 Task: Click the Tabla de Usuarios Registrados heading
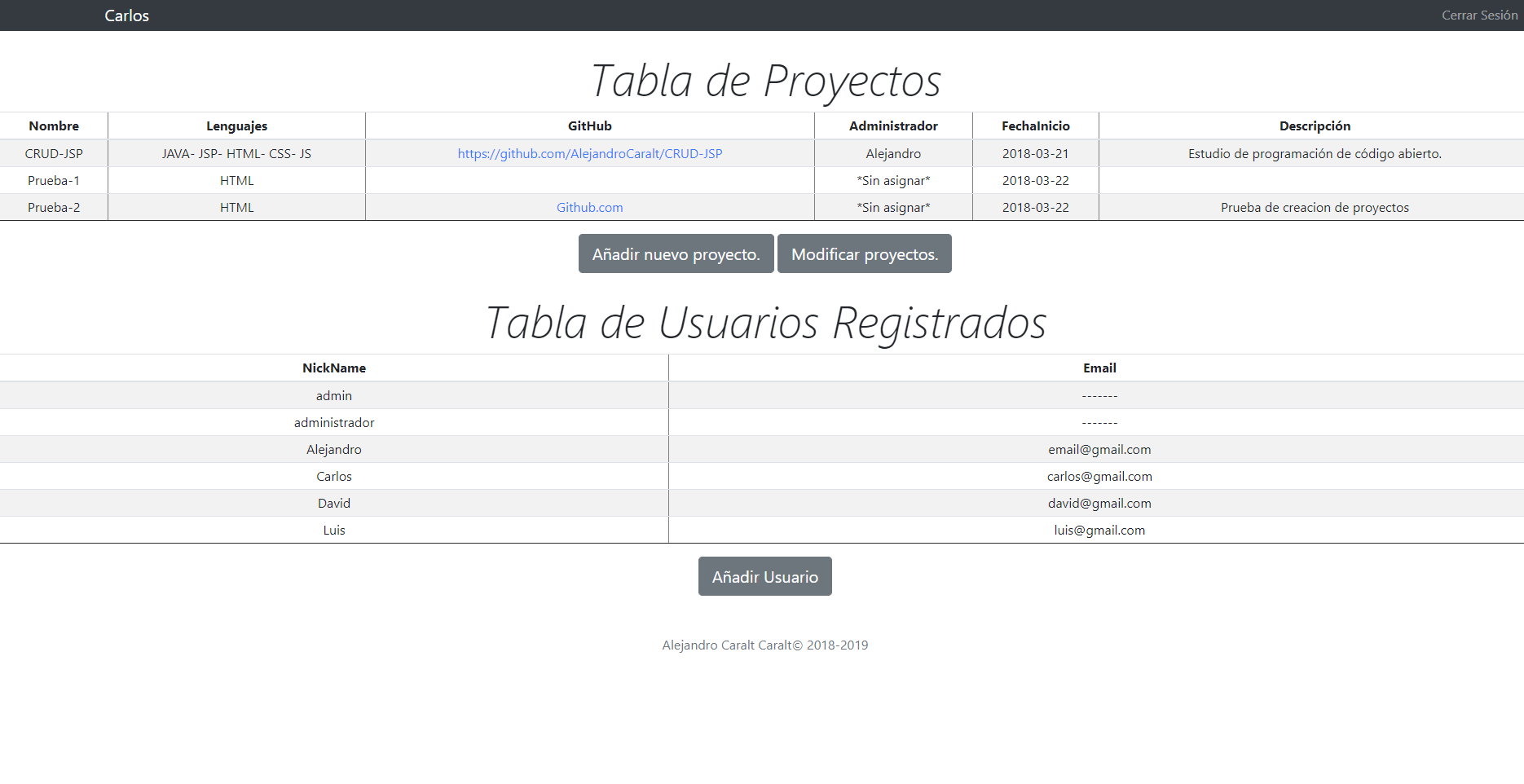coord(765,323)
